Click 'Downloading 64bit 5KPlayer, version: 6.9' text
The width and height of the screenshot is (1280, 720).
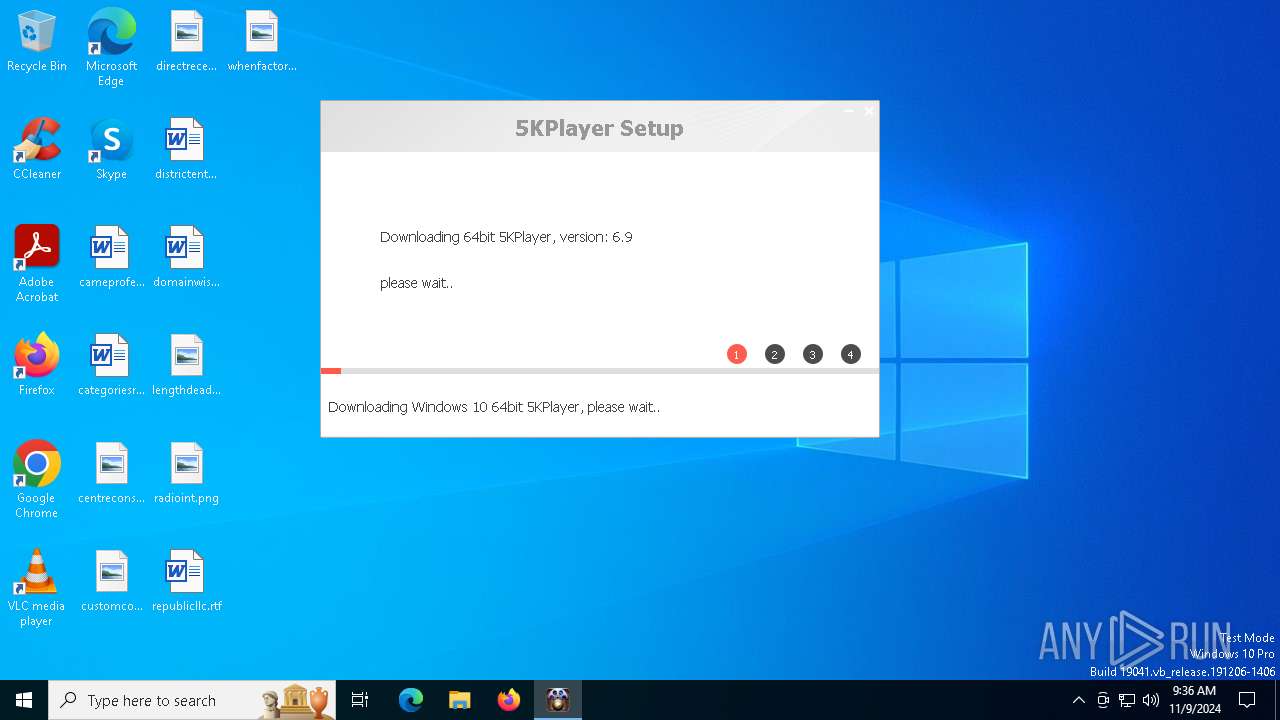[x=506, y=237]
